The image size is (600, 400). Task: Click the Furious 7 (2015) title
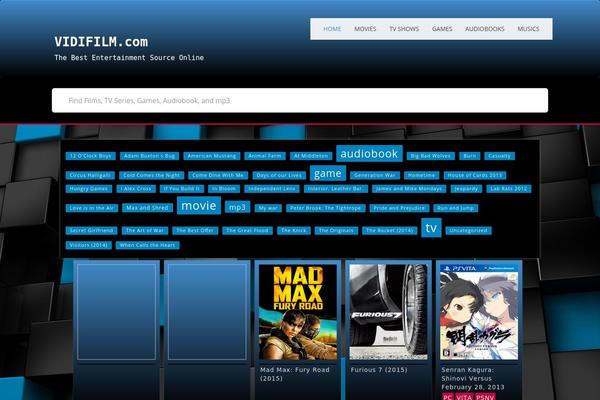[x=379, y=370]
